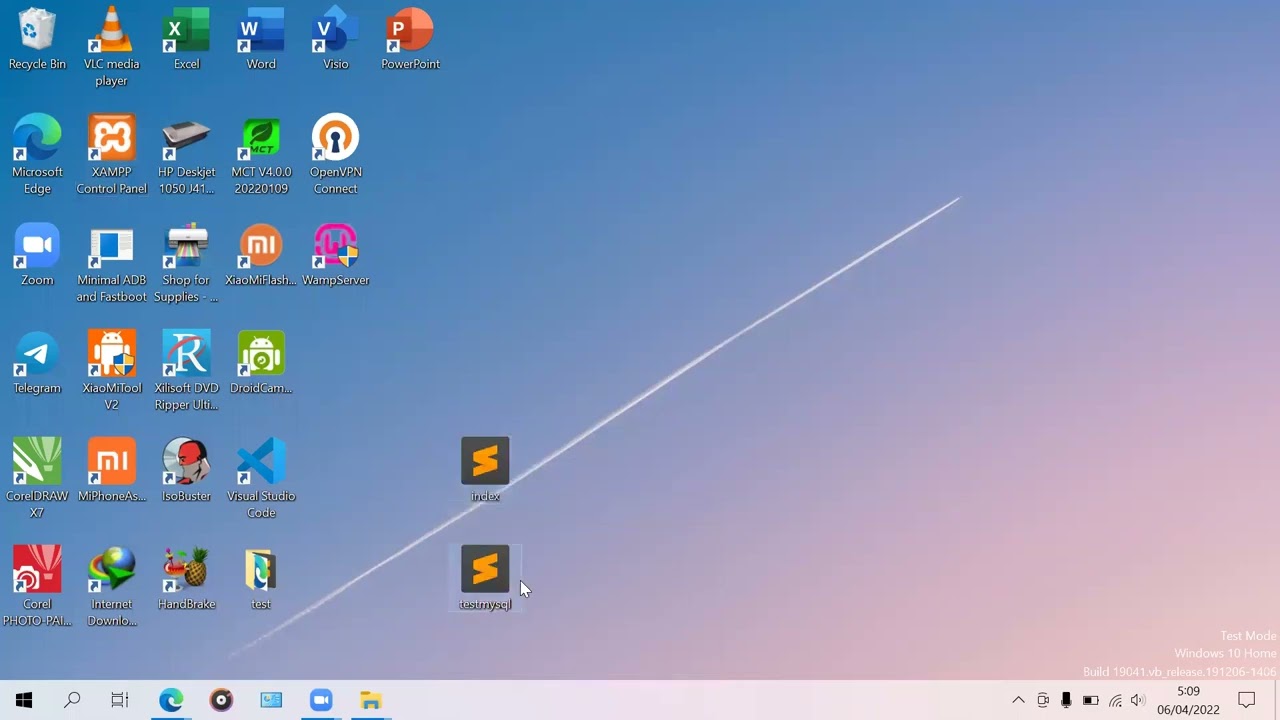Viewport: 1280px width, 720px height.
Task: Select the Corel PHOTO-PAINT shortcut
Action: click(x=37, y=587)
